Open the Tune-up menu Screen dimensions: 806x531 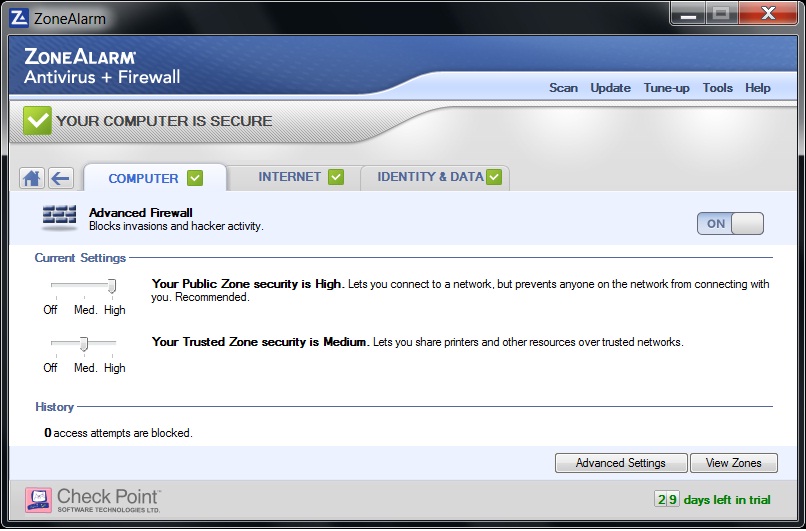click(666, 88)
